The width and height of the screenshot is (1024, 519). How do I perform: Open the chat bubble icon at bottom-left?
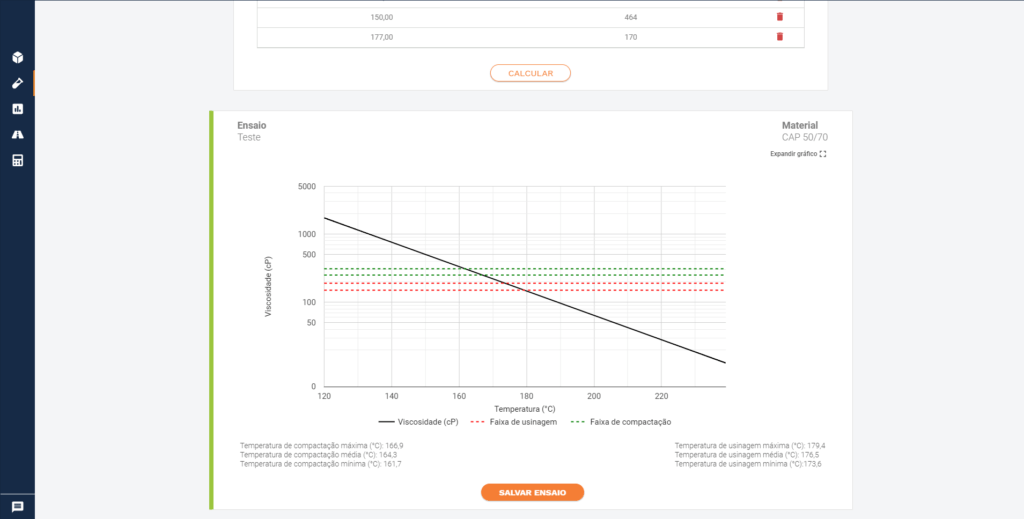pyautogui.click(x=17, y=507)
